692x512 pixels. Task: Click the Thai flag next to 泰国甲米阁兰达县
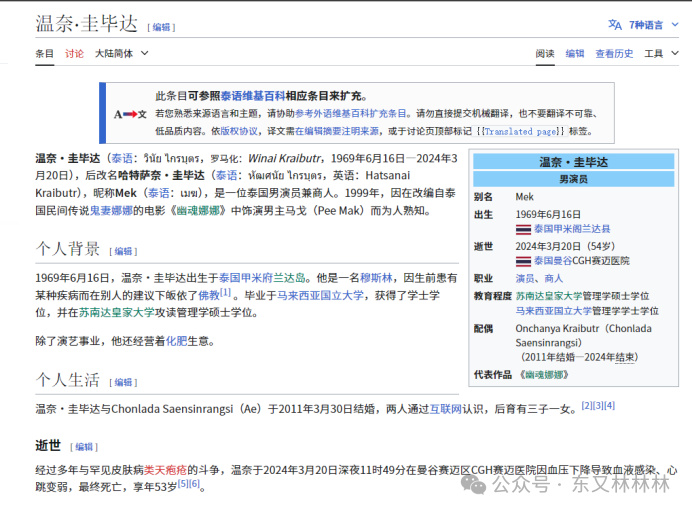point(523,229)
